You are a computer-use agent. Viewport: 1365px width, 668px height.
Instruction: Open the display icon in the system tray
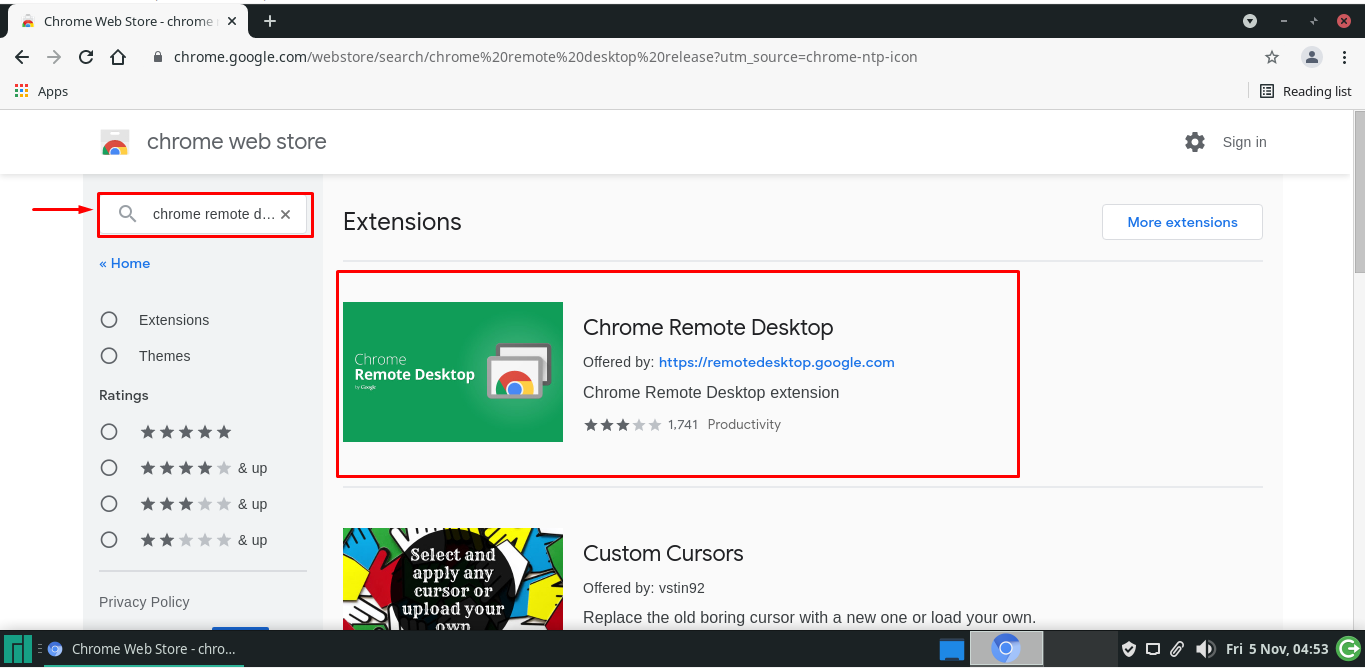tap(1153, 649)
